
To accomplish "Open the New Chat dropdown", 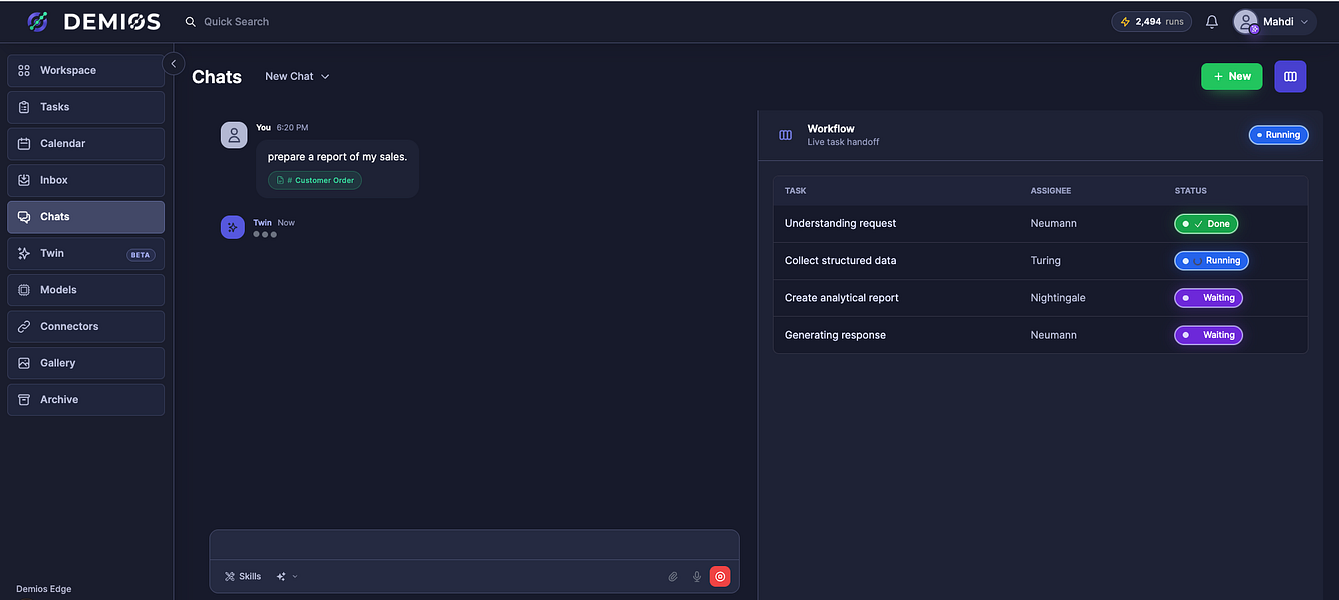I will 297,76.
